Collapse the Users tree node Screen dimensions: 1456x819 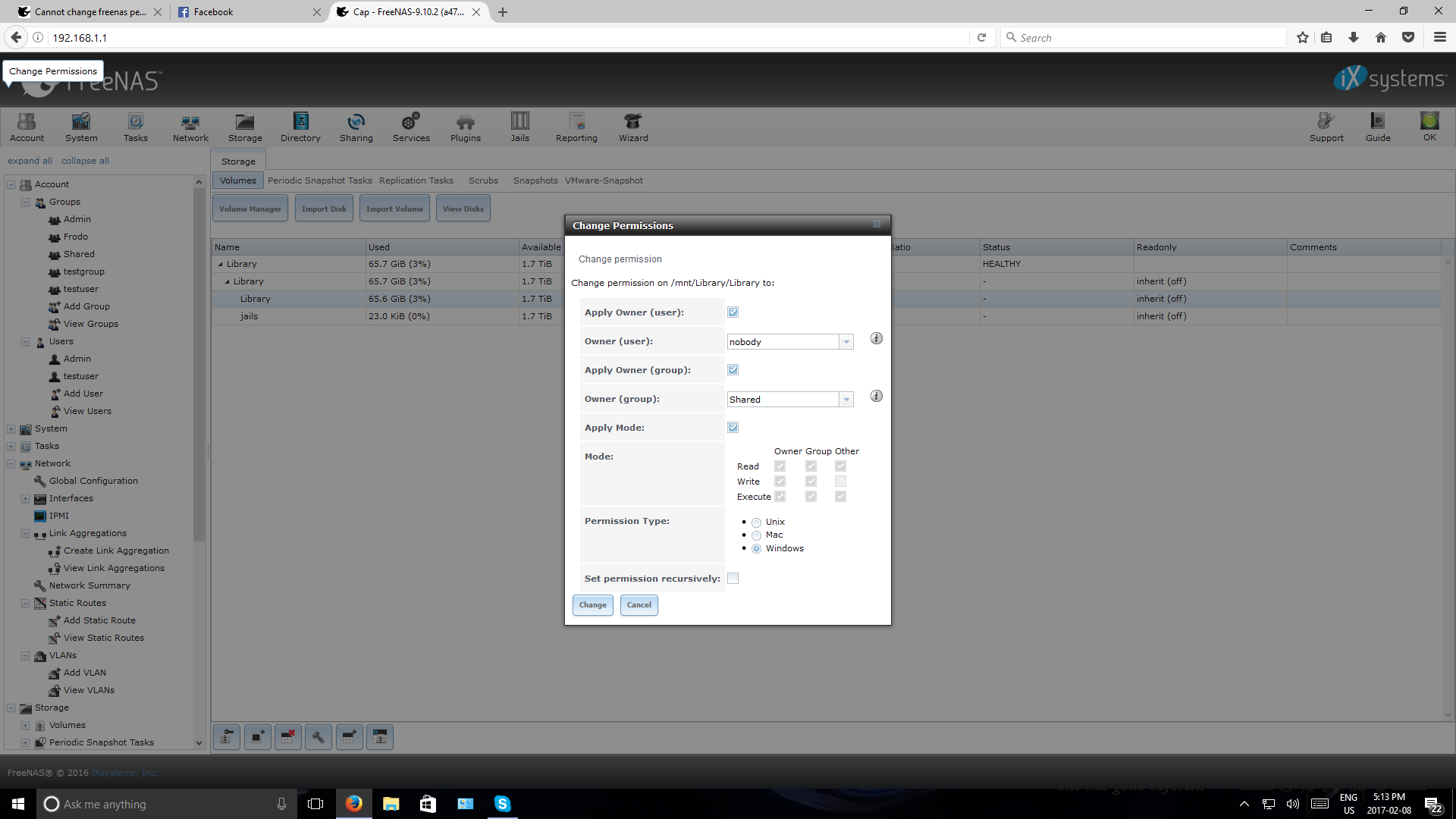26,341
